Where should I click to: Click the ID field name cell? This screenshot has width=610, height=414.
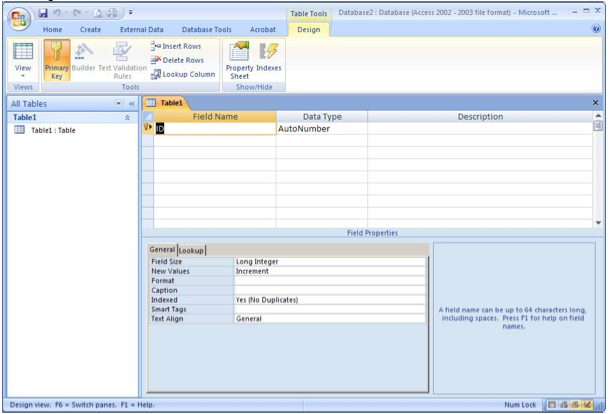point(215,129)
